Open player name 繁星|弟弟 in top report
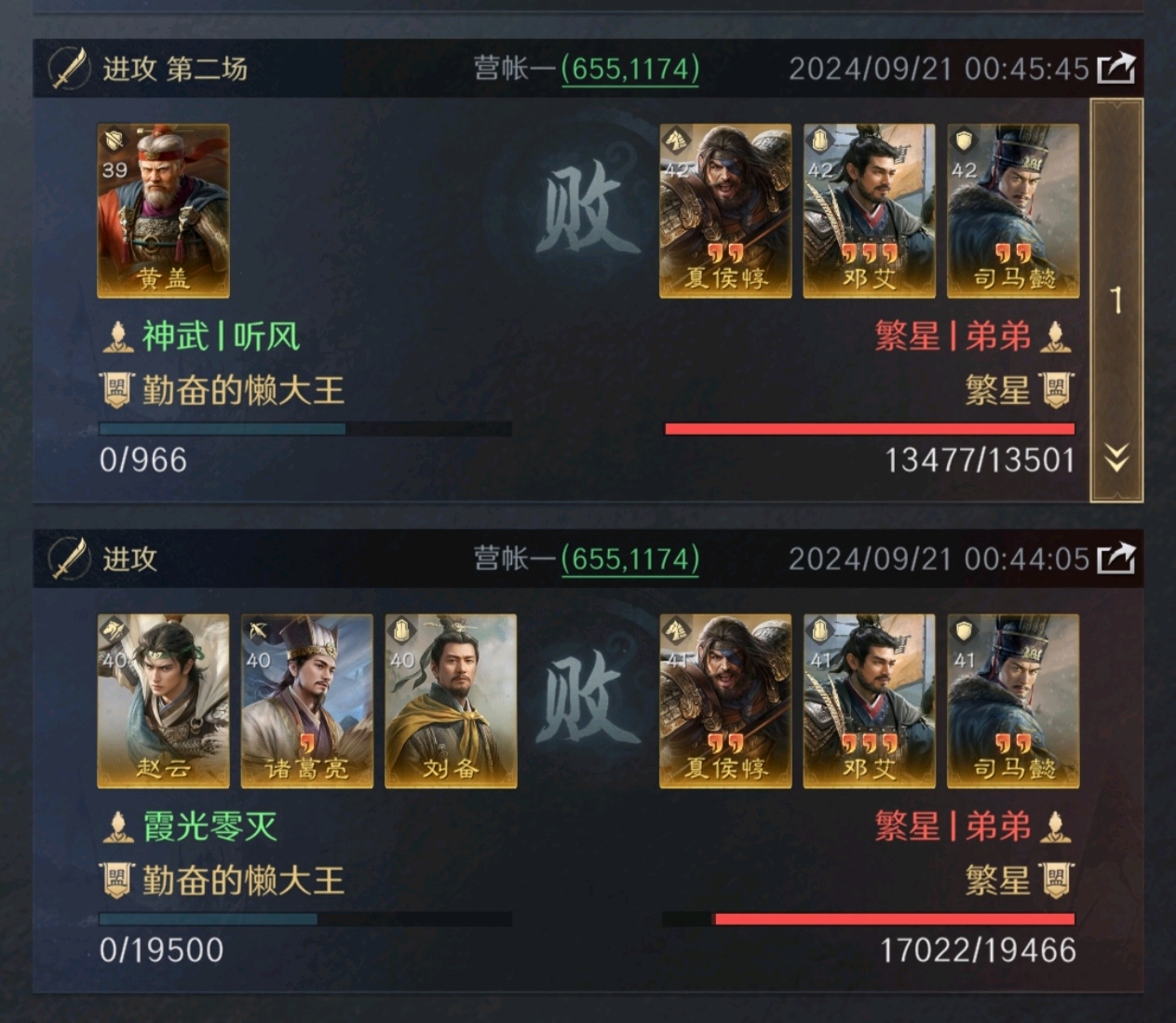The image size is (1176, 1023). (x=953, y=336)
